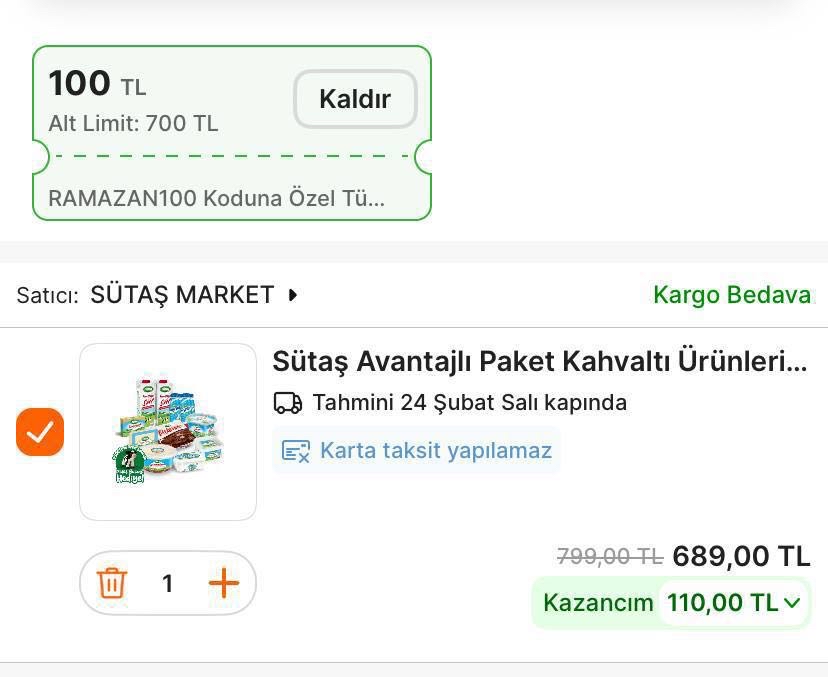Remove the 100 TL coupon with Kaldır
Image resolution: width=828 pixels, height=677 pixels.
(355, 99)
